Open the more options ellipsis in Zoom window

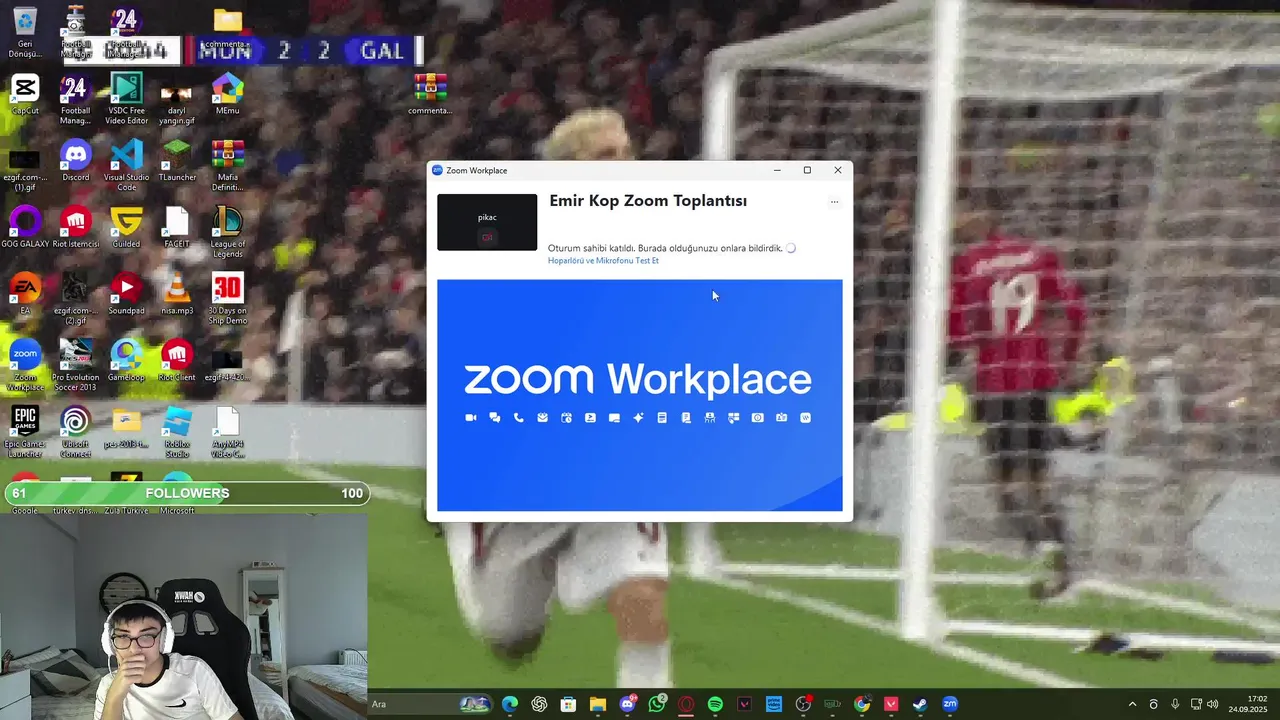click(834, 202)
